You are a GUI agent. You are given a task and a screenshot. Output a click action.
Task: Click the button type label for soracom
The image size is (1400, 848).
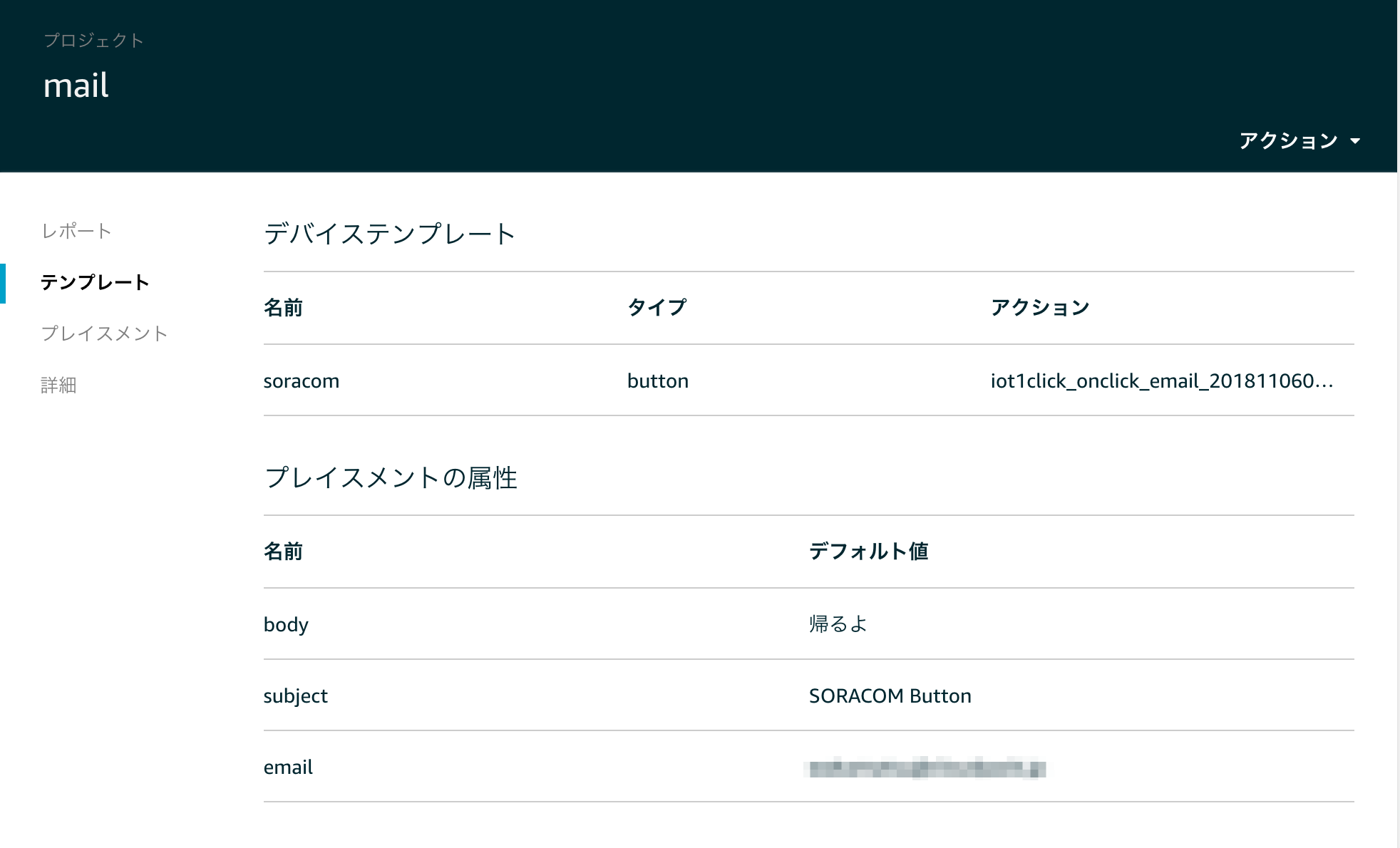tap(657, 381)
